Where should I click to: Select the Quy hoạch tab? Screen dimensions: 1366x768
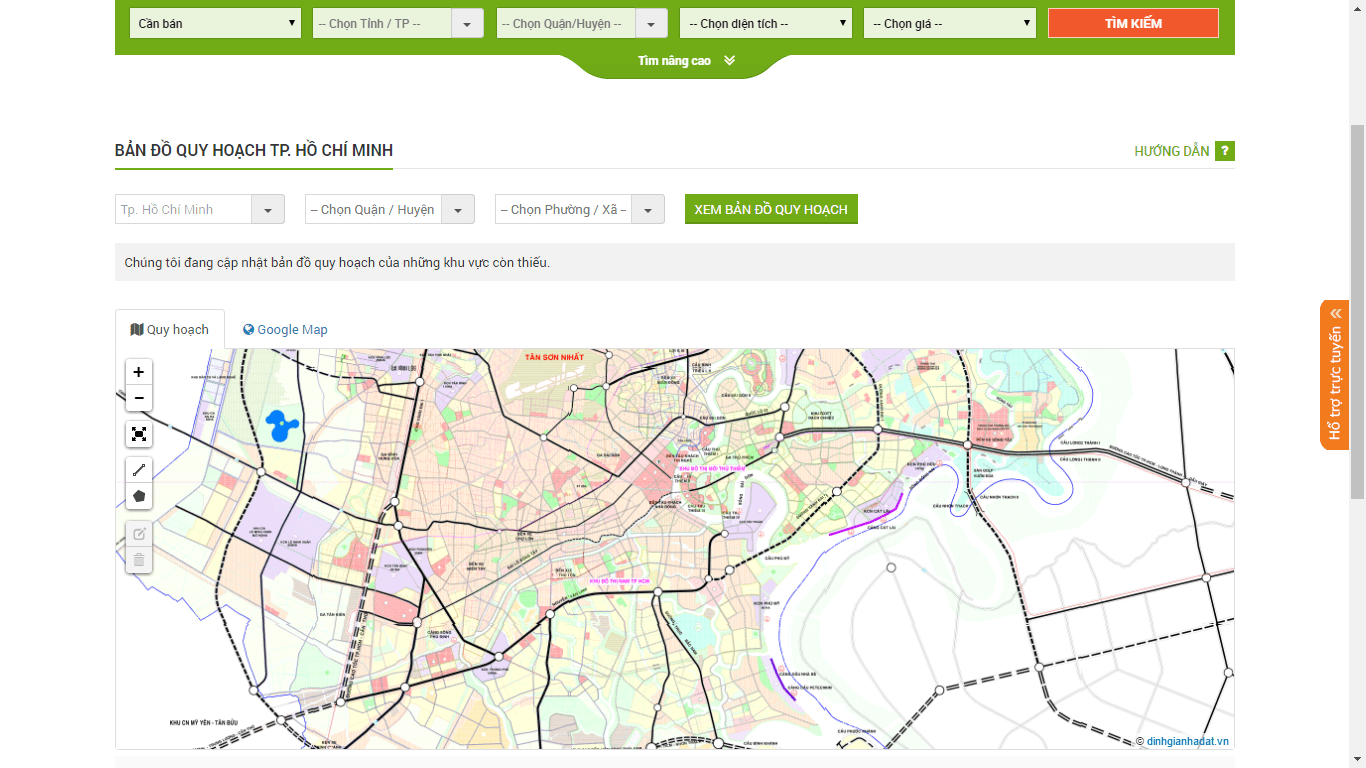click(x=170, y=329)
